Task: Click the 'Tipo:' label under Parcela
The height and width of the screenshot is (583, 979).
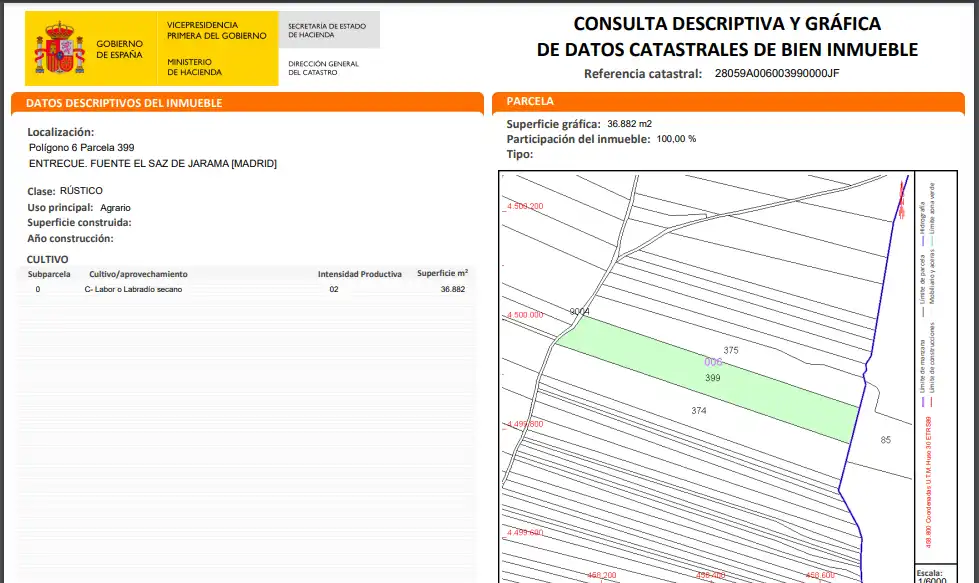Action: [x=519, y=154]
